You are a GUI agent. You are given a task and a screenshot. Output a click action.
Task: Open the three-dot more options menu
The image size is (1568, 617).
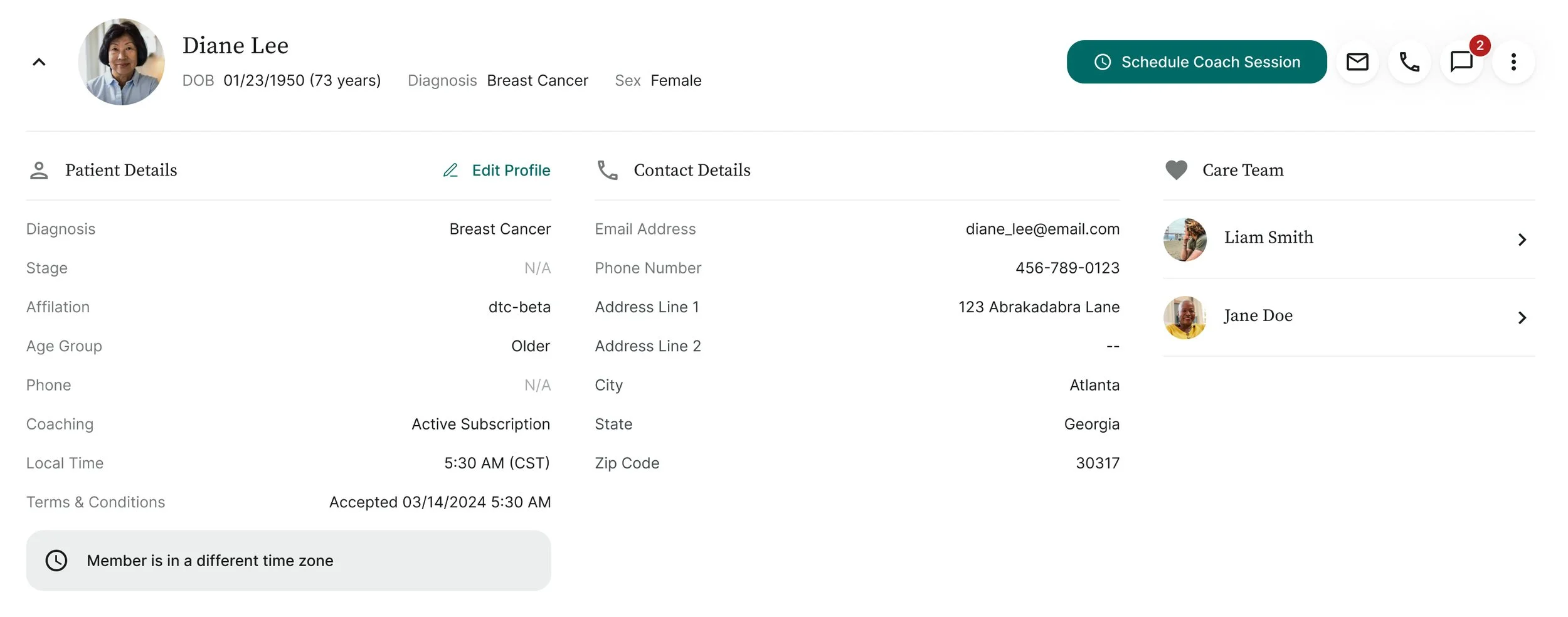(x=1513, y=62)
